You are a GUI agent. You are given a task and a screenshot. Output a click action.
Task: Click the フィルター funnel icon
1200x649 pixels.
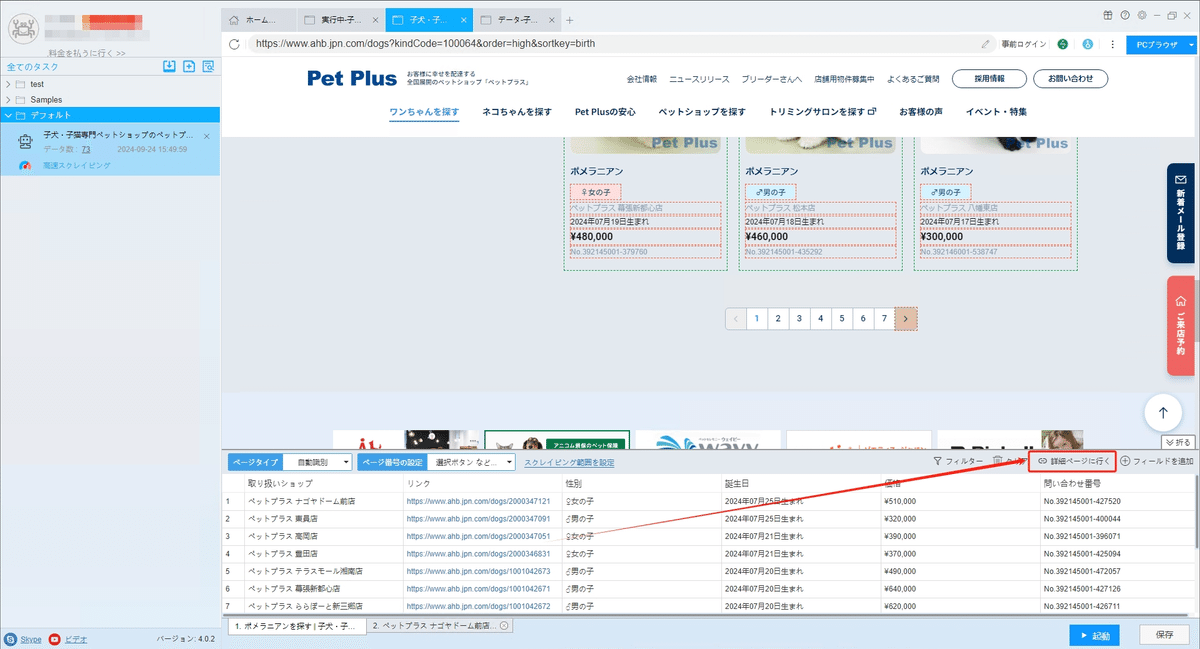coord(937,461)
